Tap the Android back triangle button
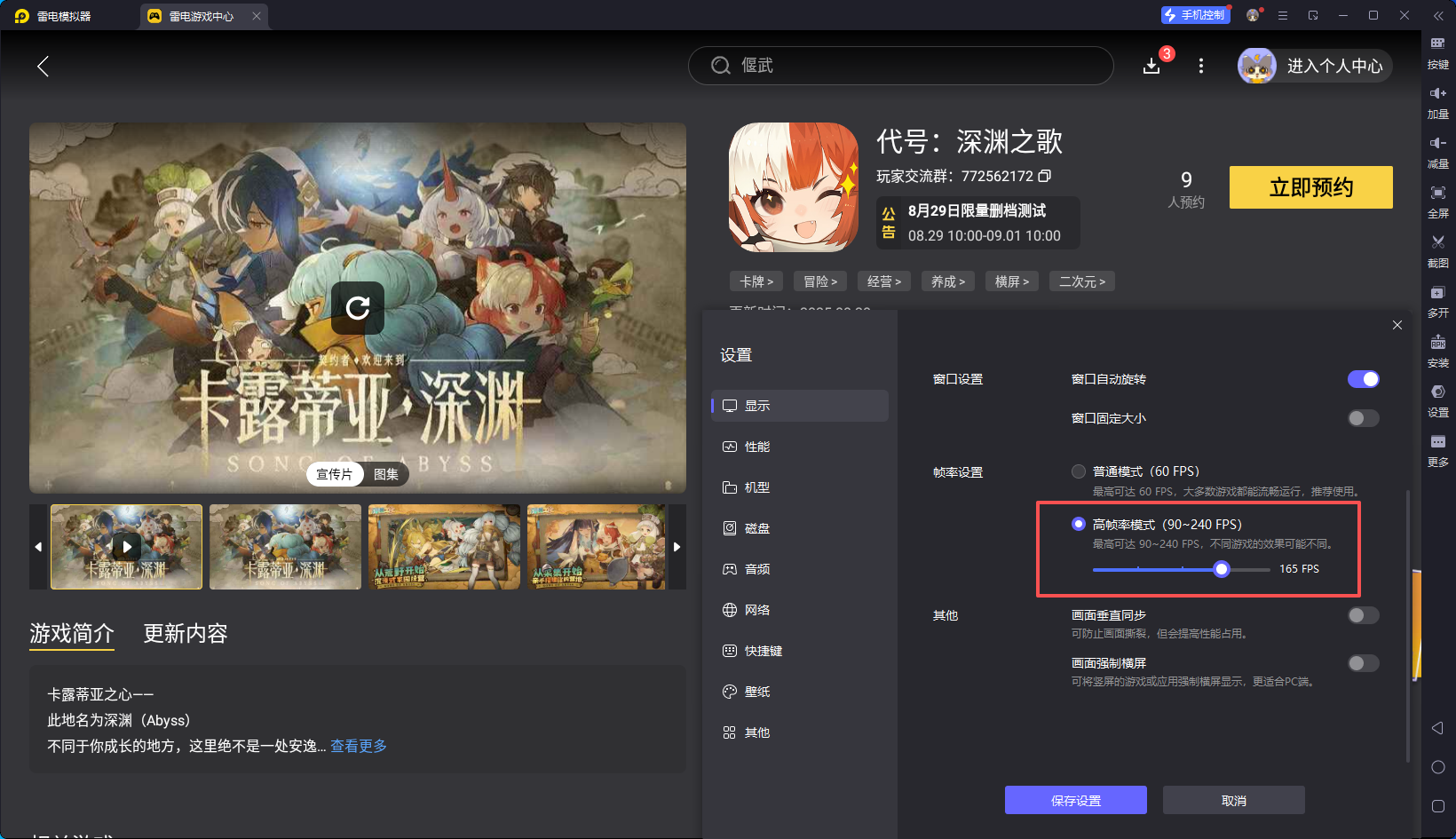The image size is (1456, 839). tap(1438, 728)
